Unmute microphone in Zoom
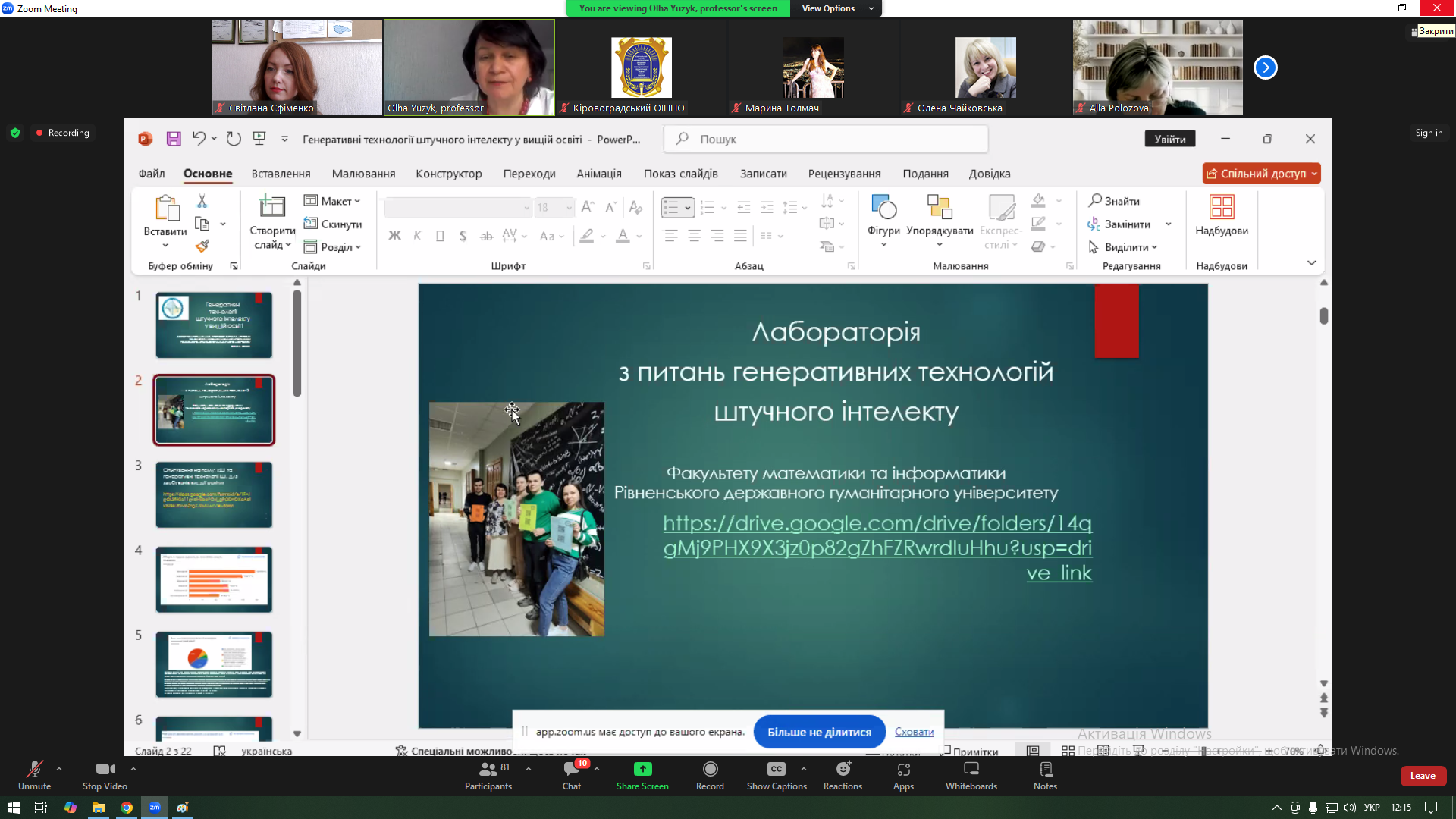Image resolution: width=1456 pixels, height=819 pixels. (34, 776)
